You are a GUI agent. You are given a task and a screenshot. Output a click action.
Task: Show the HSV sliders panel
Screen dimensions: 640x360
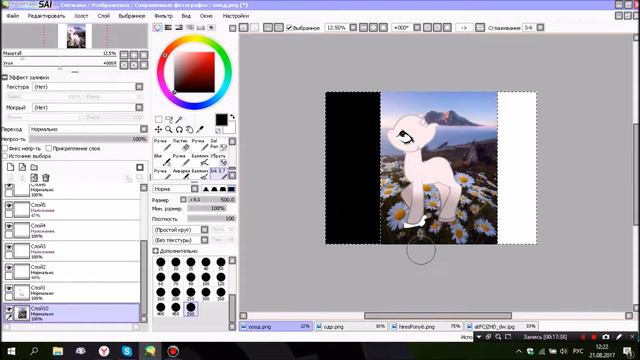179,27
